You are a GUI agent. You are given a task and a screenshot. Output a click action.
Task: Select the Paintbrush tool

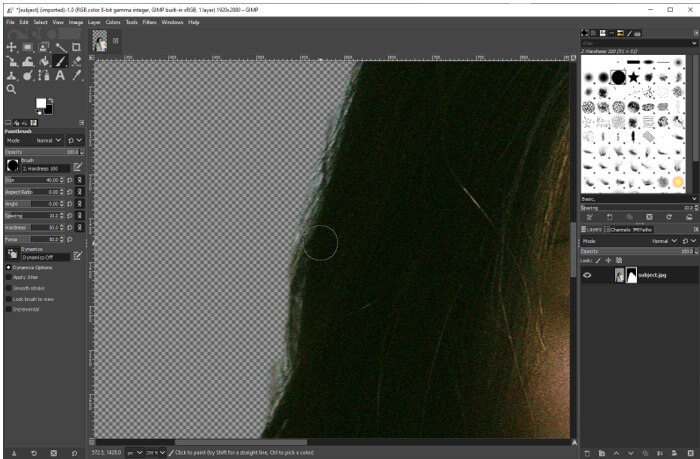(x=60, y=61)
